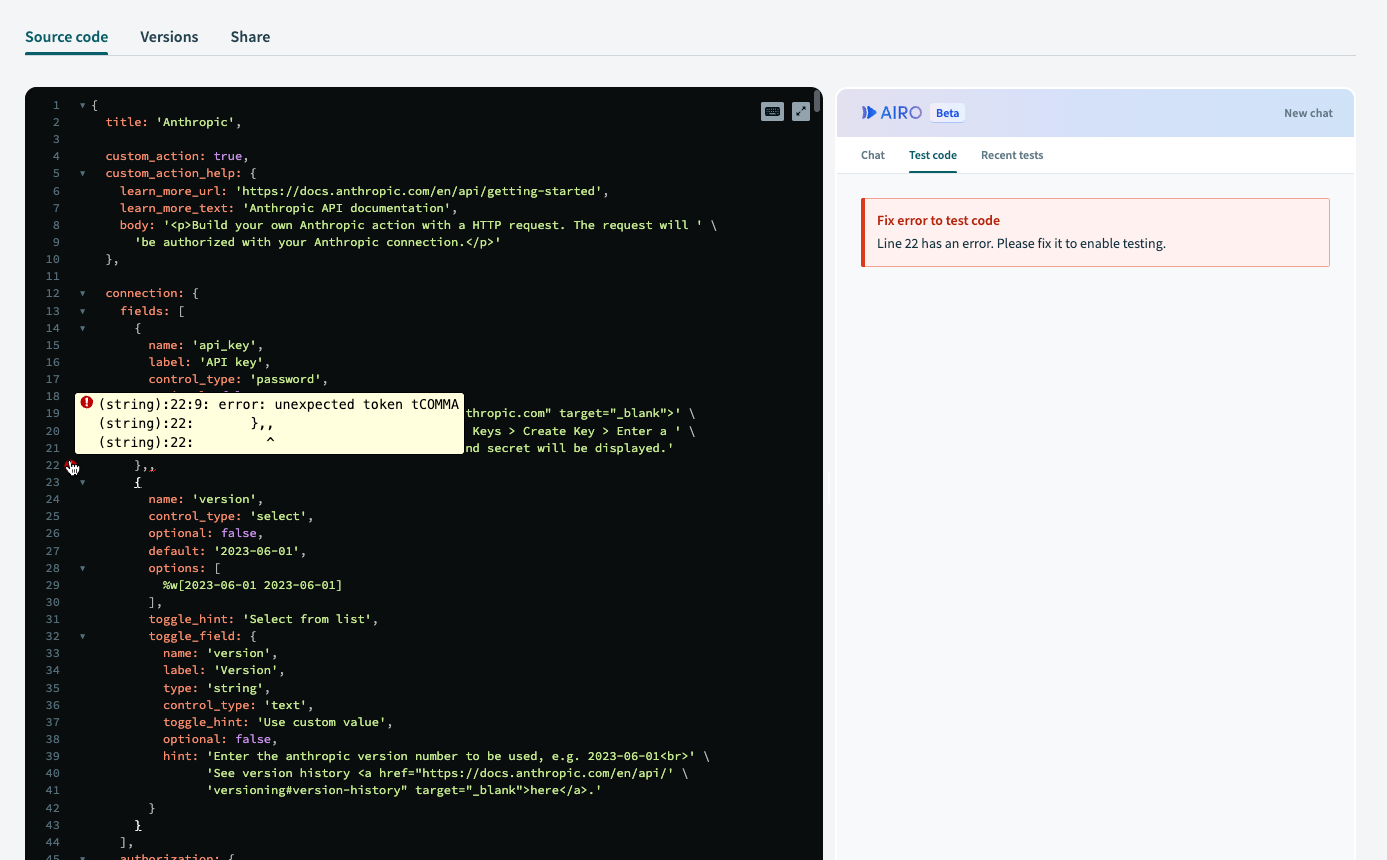Collapse the toggle_field block on line 32
Screen dimensions: 1387x860
point(83,636)
